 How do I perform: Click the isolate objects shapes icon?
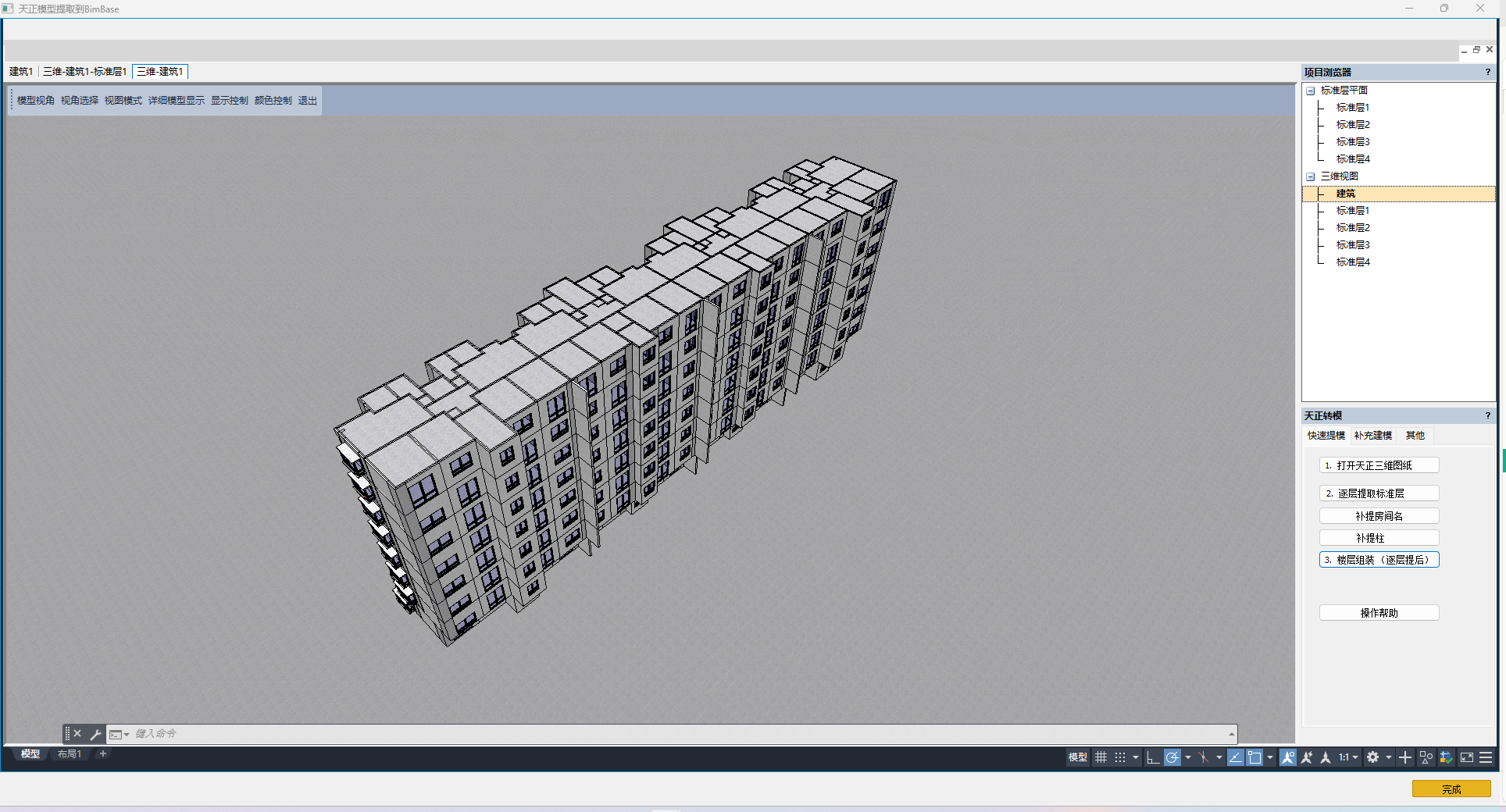click(x=1426, y=757)
